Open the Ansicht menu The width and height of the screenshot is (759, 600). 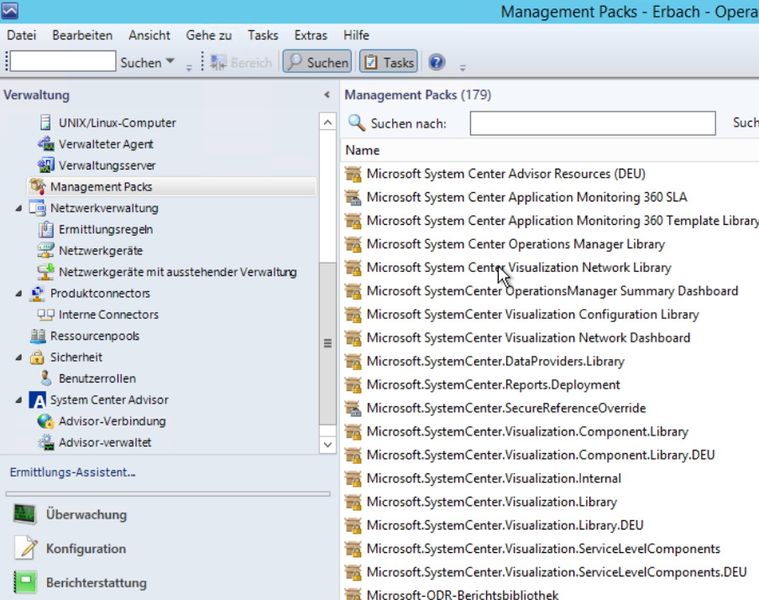[x=149, y=35]
